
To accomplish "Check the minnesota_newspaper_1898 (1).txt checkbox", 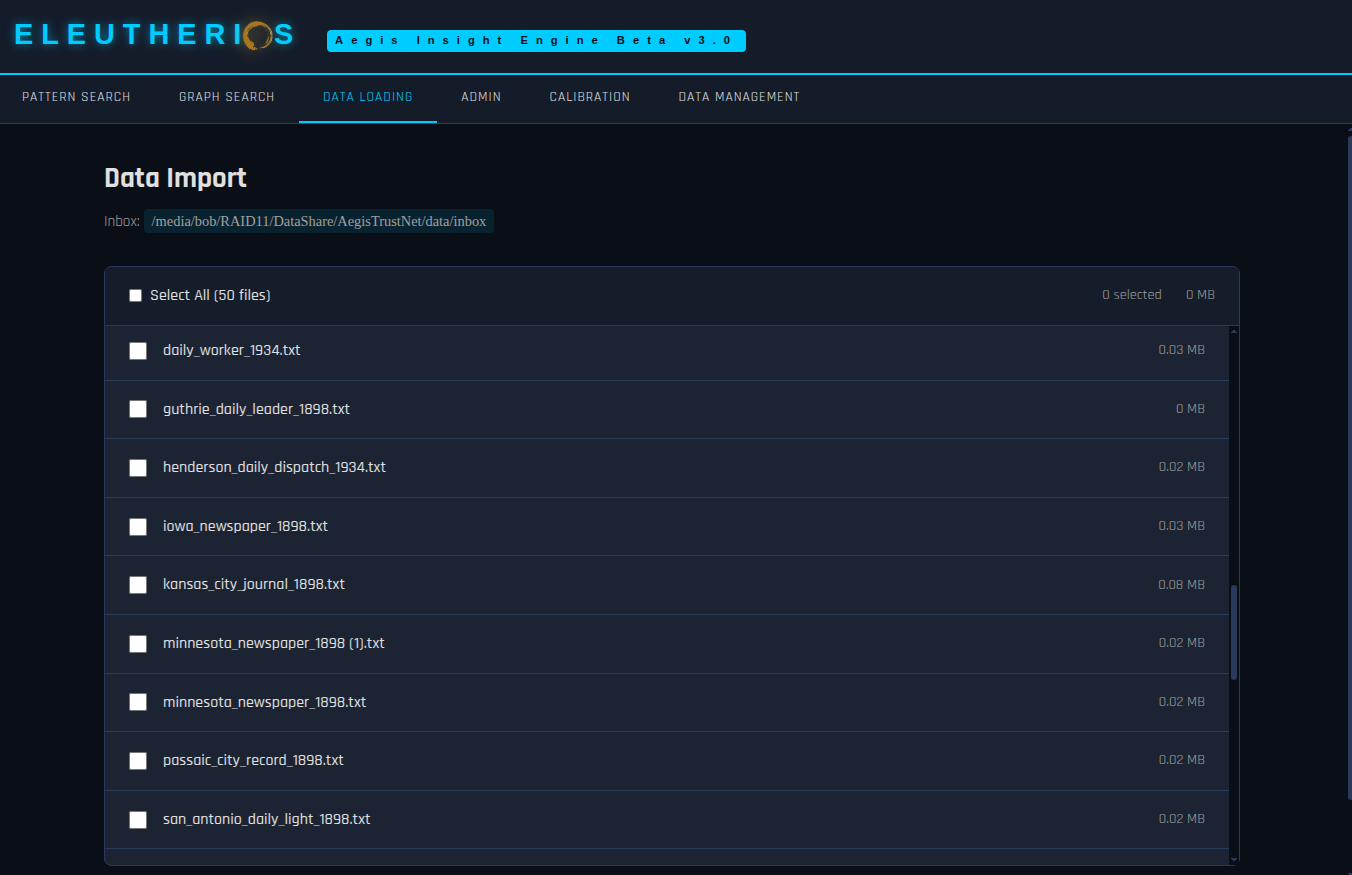I will click(138, 644).
